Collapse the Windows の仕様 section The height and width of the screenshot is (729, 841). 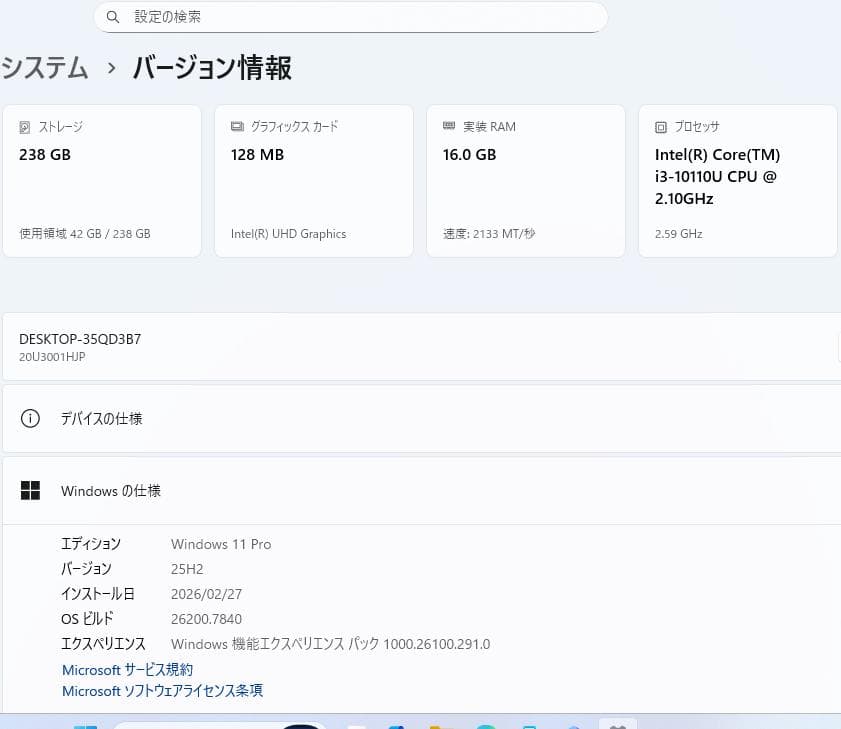click(x=422, y=490)
